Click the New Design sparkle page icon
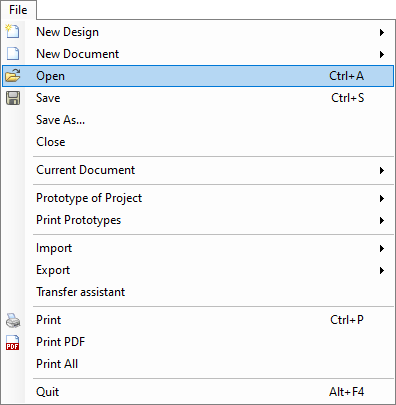Screen dimensions: 396x405 pyautogui.click(x=13, y=31)
